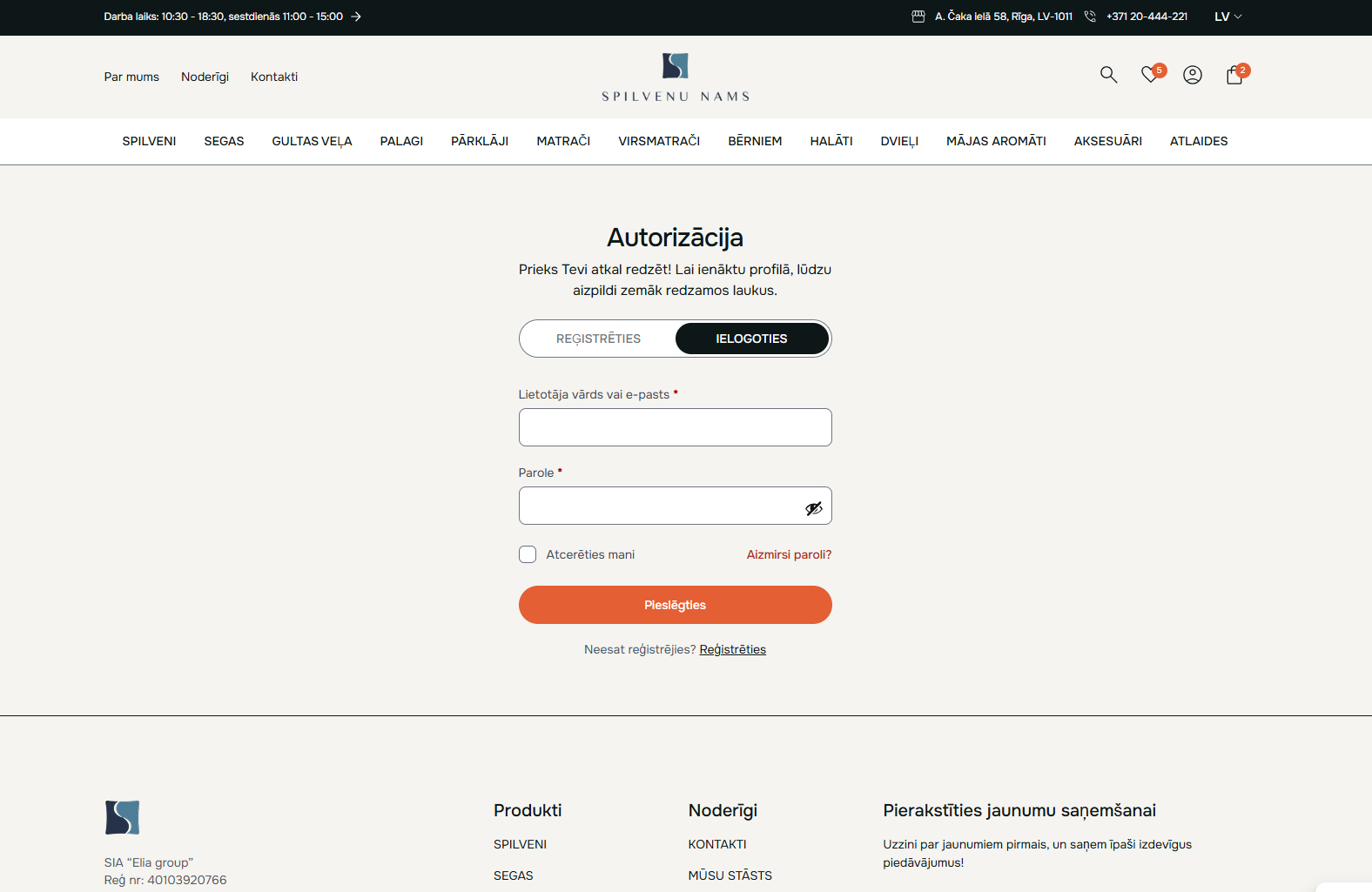Open the Gultas veļa category menu
Image resolution: width=1372 pixels, height=892 pixels.
pos(312,141)
